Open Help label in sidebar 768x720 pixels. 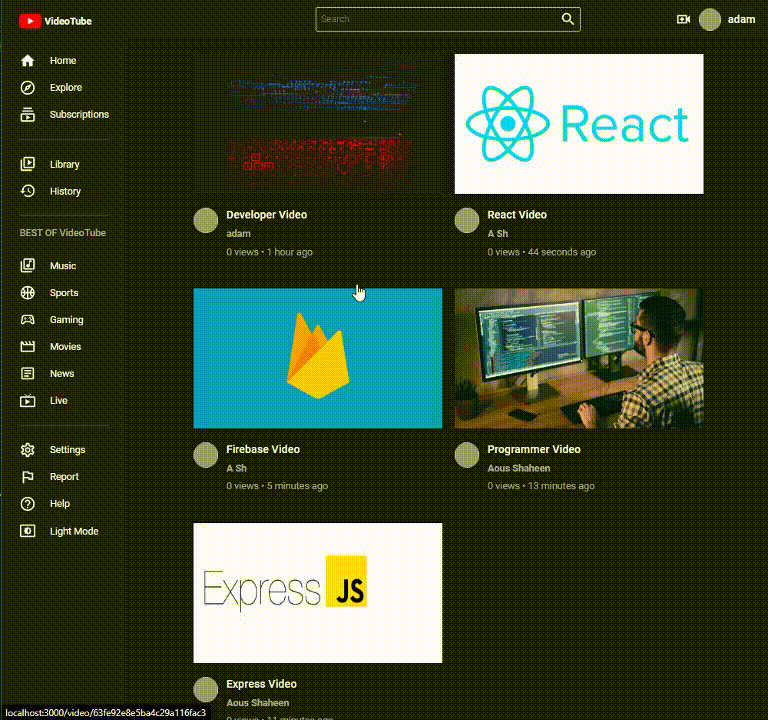[60, 504]
